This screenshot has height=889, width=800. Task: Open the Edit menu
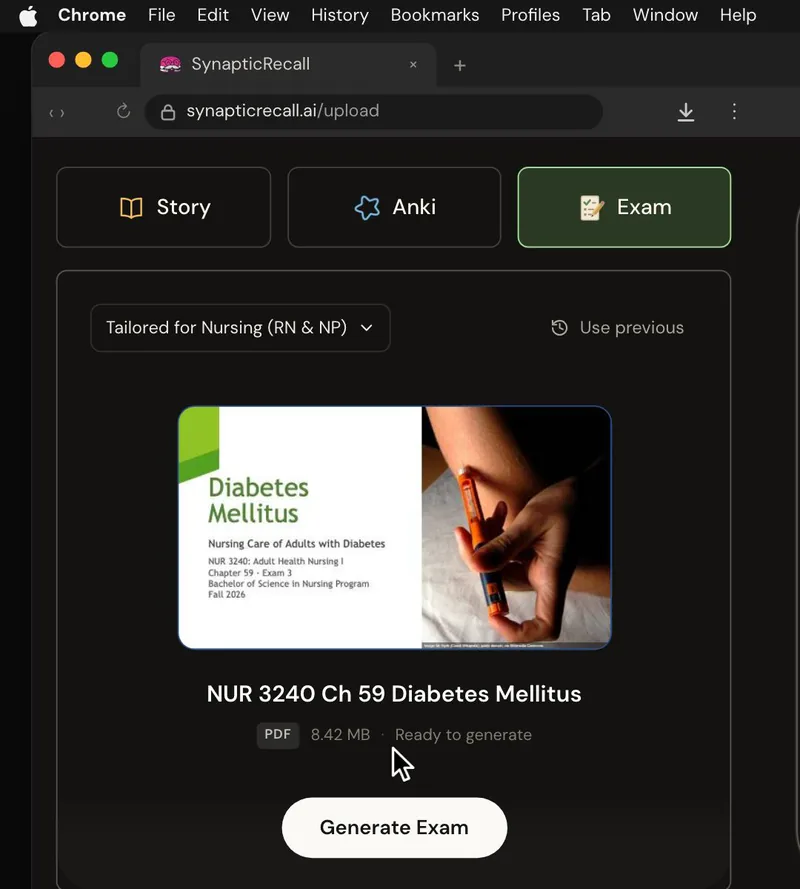(x=213, y=15)
